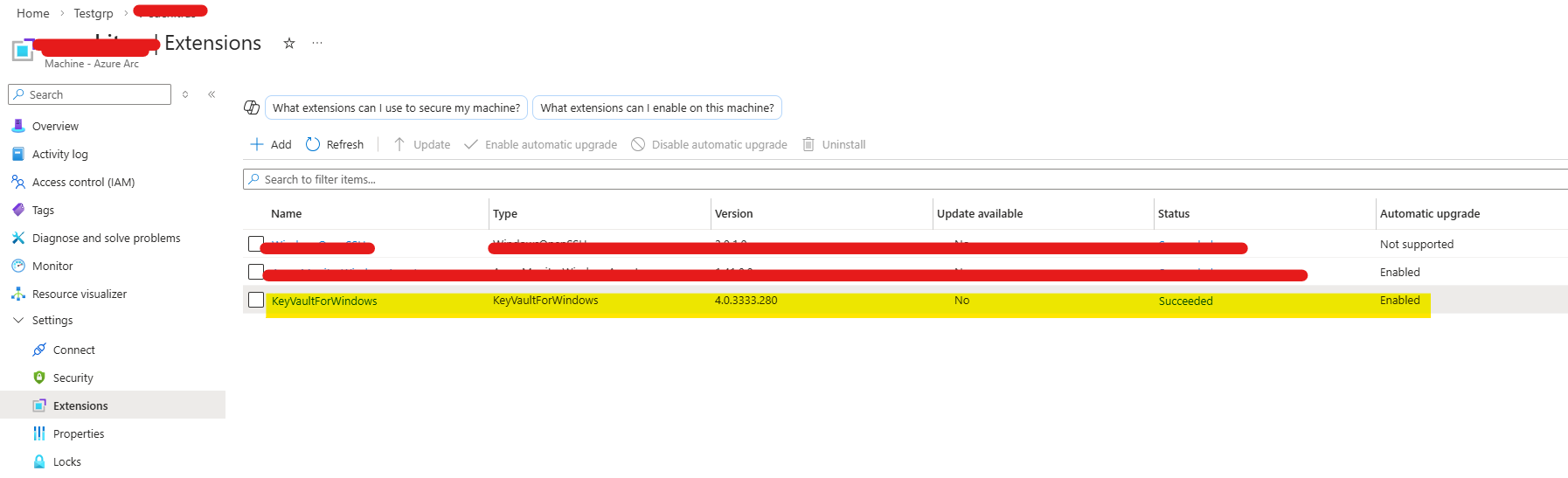Open Properties under Settings
Screen dimensions: 1568x478
[x=79, y=433]
